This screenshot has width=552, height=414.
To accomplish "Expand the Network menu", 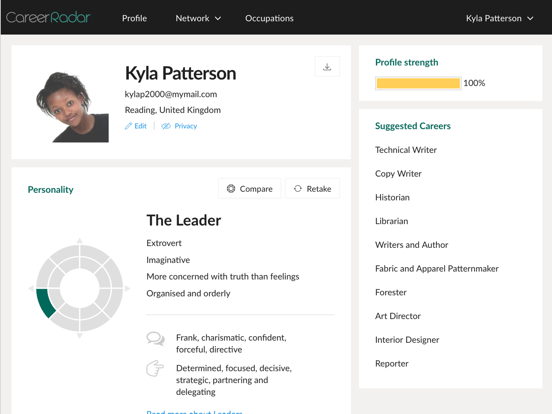I will click(x=198, y=18).
